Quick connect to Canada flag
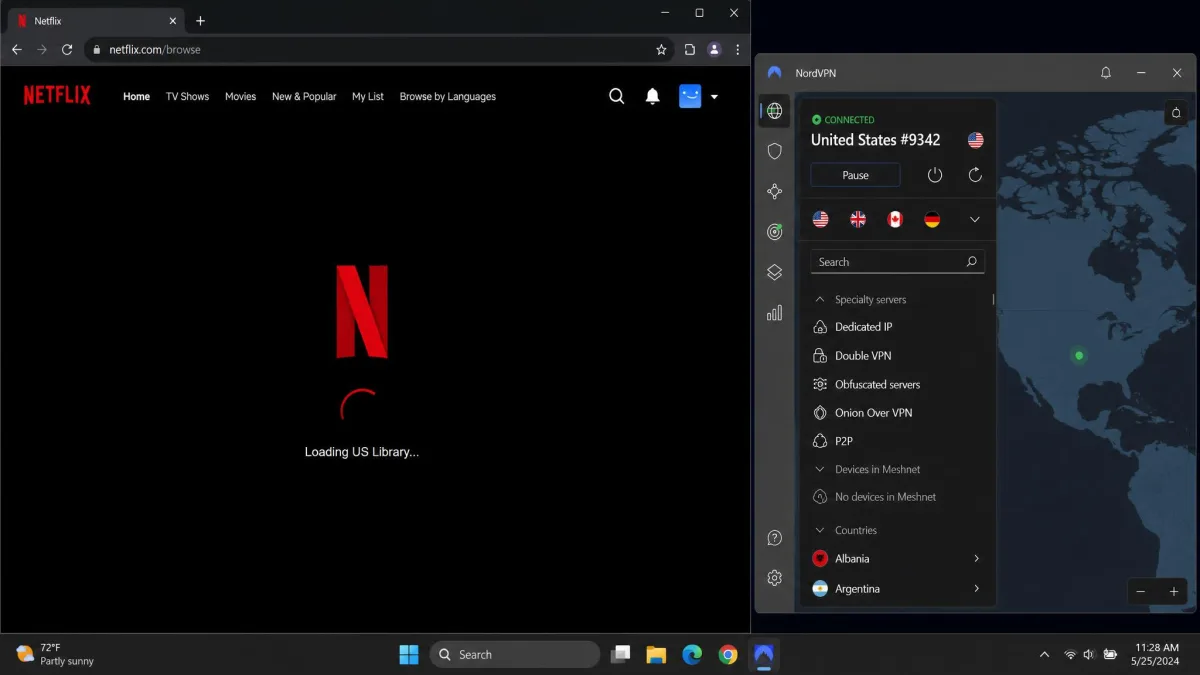The width and height of the screenshot is (1200, 675). [x=895, y=219]
